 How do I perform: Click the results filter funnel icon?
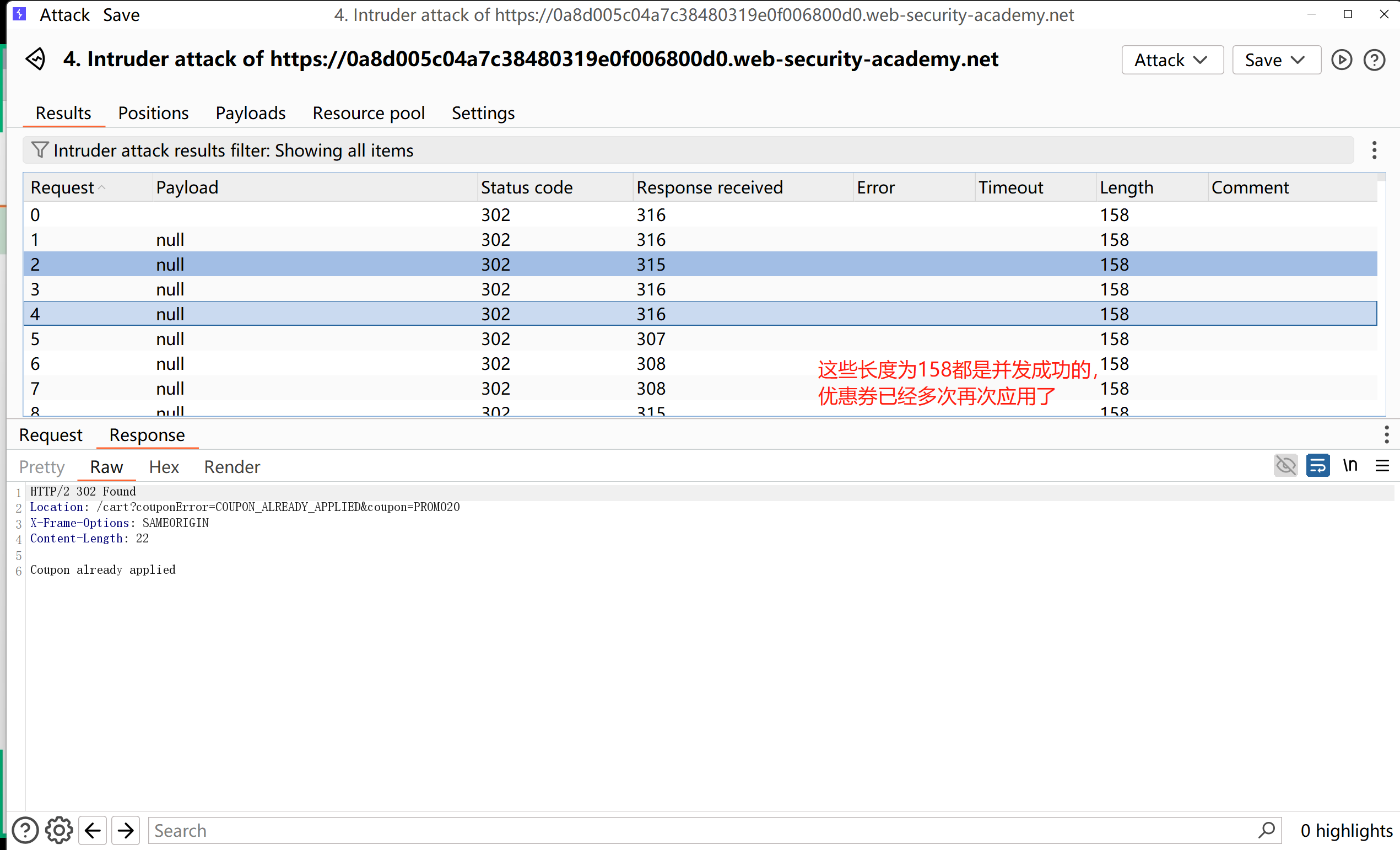coord(40,150)
